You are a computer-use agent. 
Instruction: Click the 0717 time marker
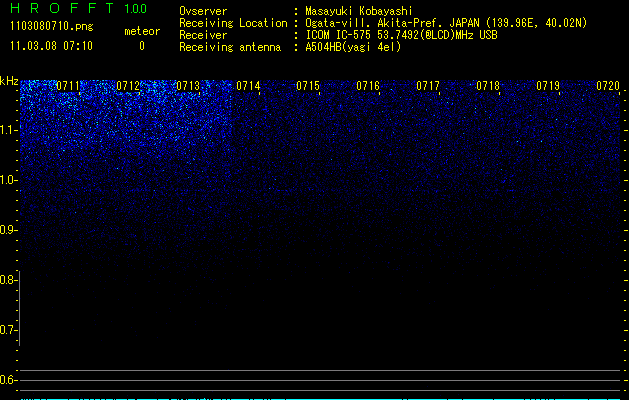click(428, 86)
